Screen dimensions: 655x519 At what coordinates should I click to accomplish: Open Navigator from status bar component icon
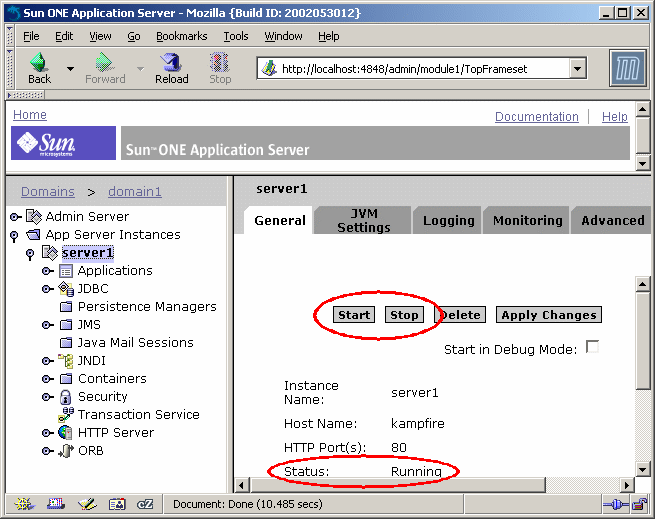24,504
